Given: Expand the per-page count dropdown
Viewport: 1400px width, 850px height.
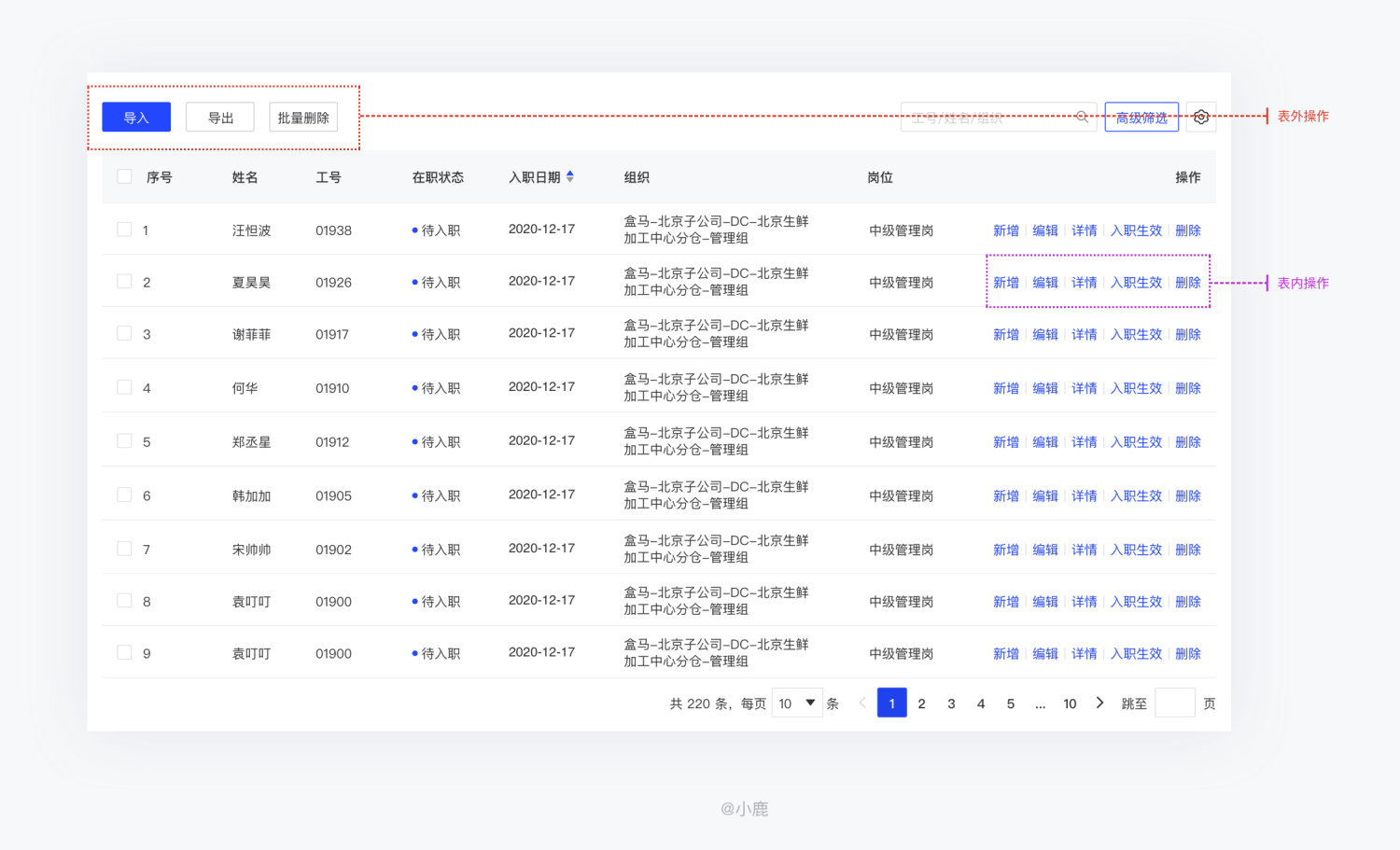Looking at the screenshot, I should tap(797, 703).
